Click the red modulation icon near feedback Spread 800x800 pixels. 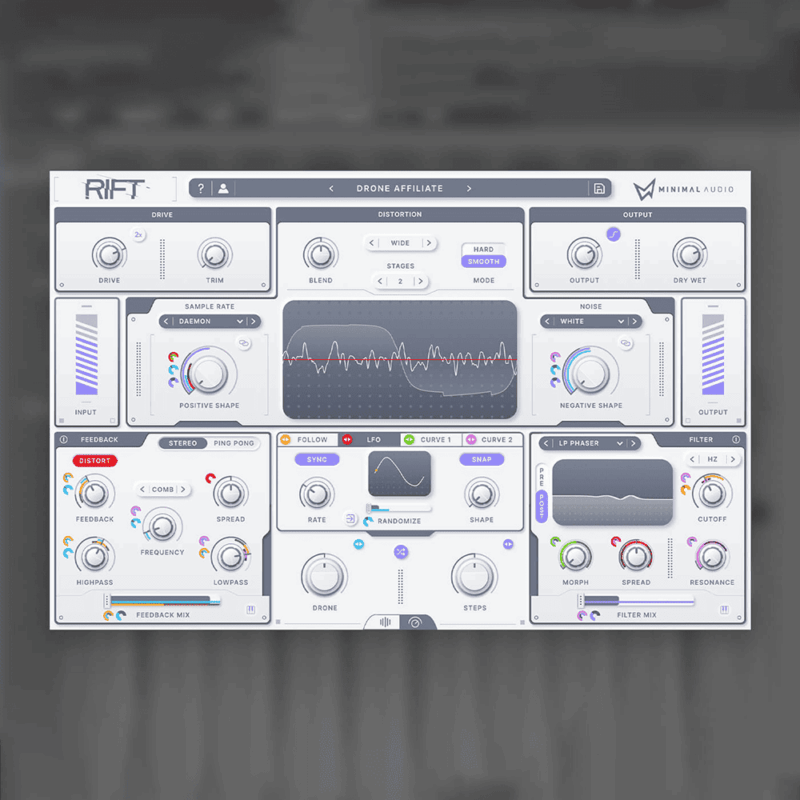coord(210,478)
